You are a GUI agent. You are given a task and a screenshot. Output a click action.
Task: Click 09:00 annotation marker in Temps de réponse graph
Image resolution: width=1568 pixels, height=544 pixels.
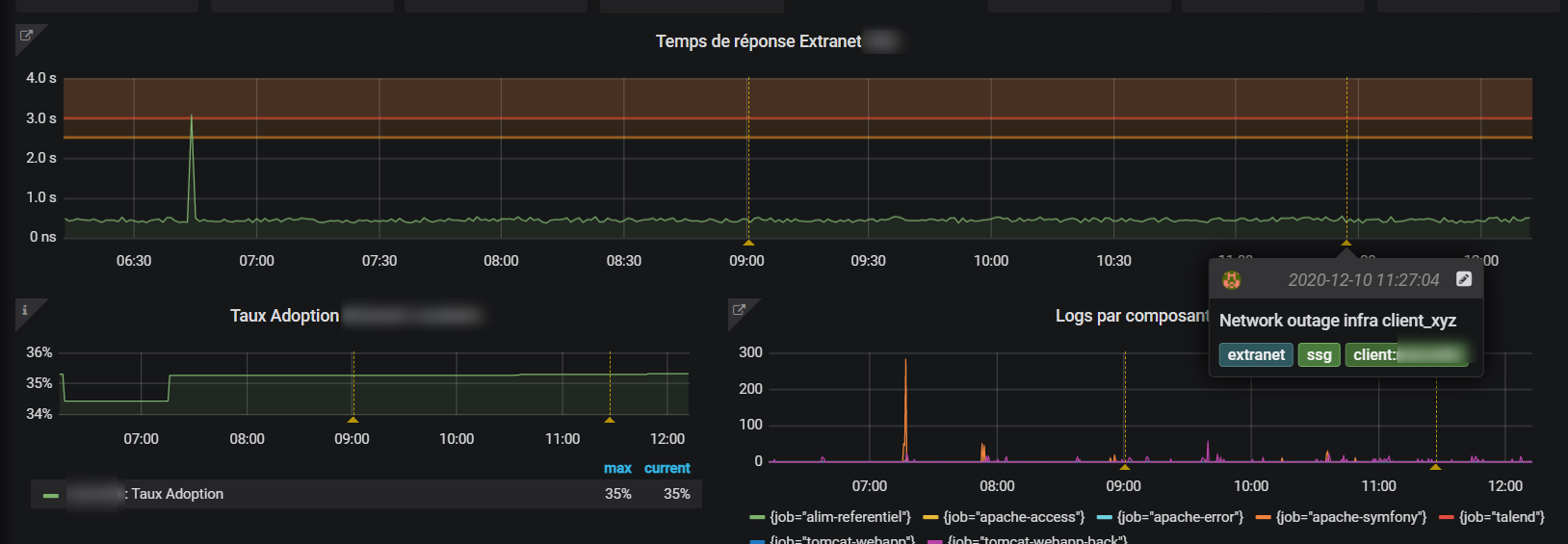pyautogui.click(x=748, y=243)
